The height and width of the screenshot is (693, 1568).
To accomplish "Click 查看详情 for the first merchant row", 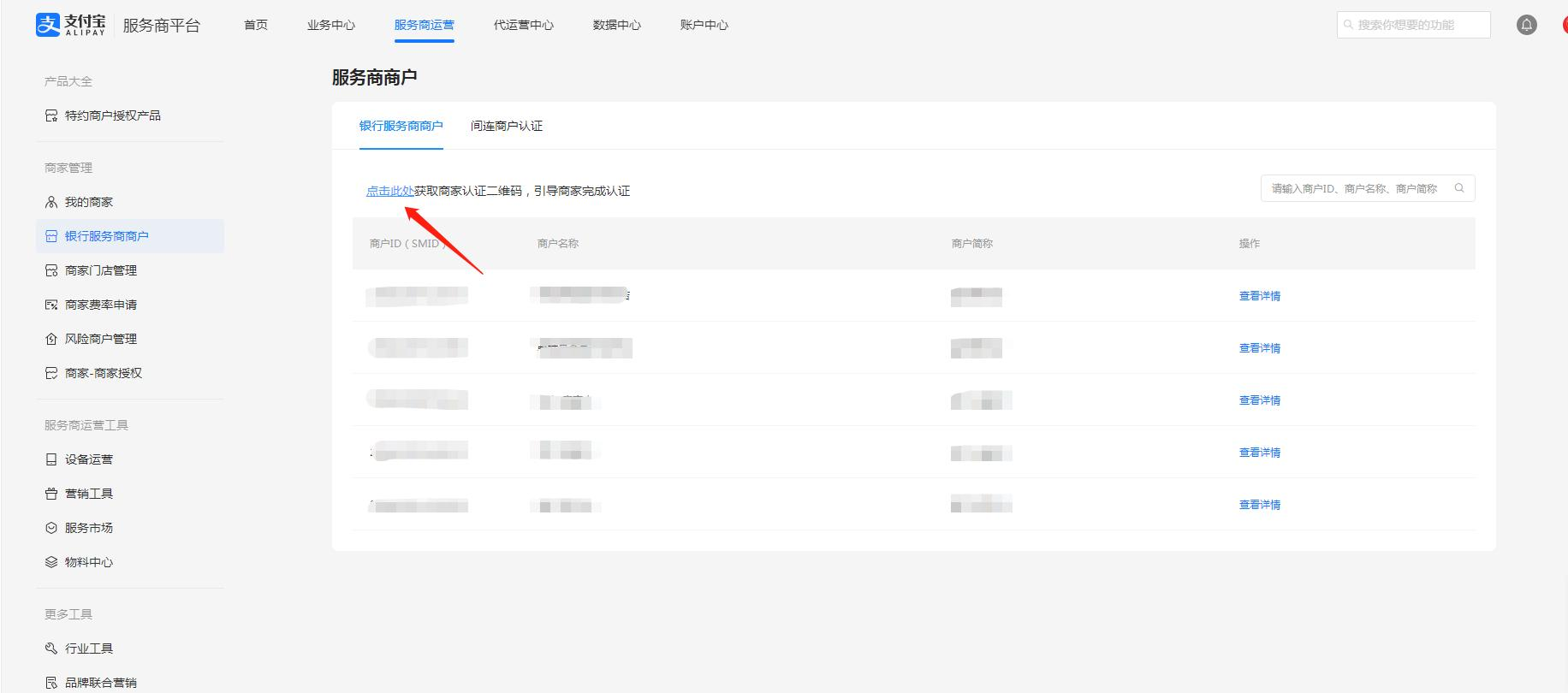I will pos(1259,296).
